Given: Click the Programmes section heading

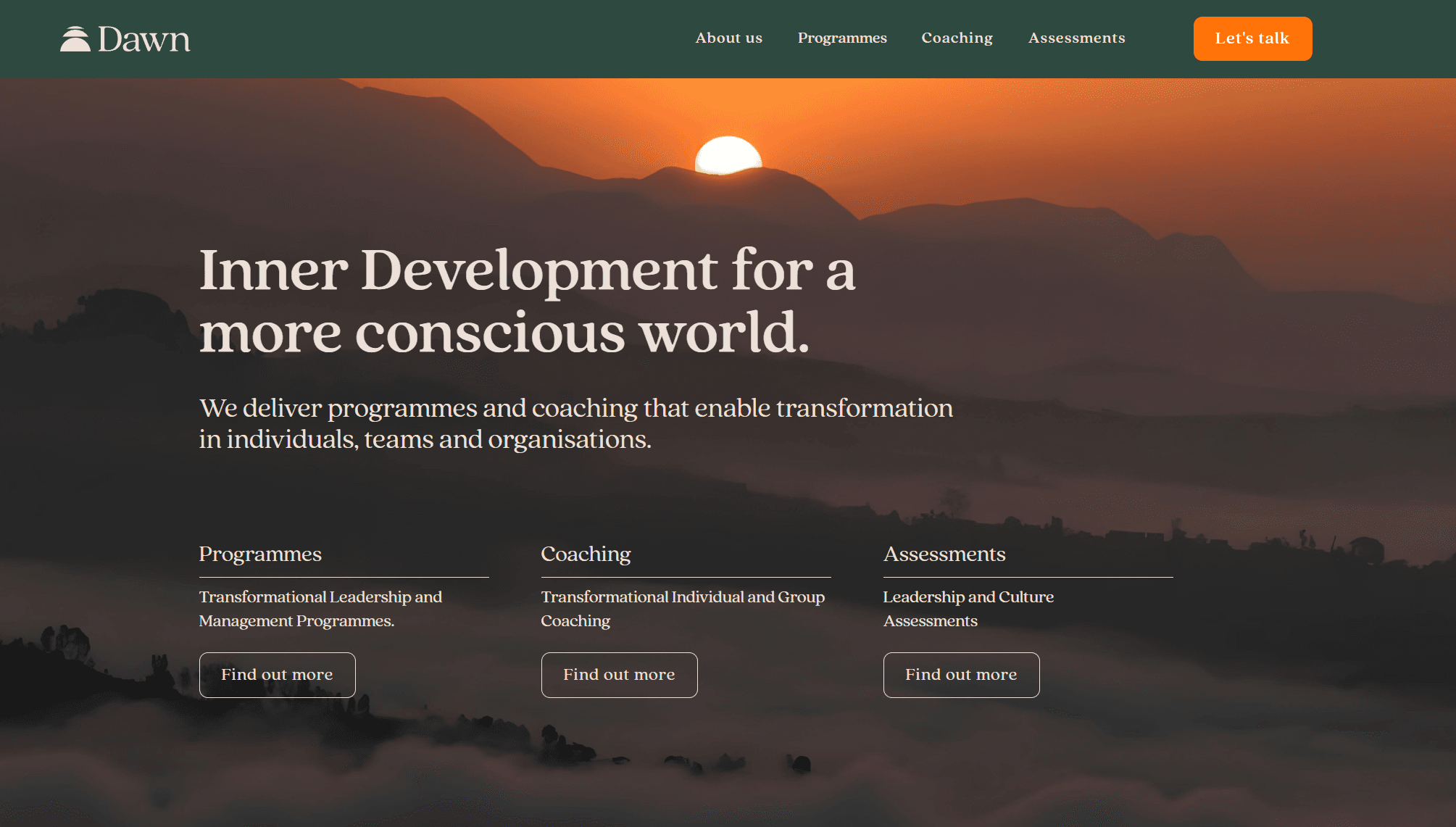Looking at the screenshot, I should click(260, 554).
